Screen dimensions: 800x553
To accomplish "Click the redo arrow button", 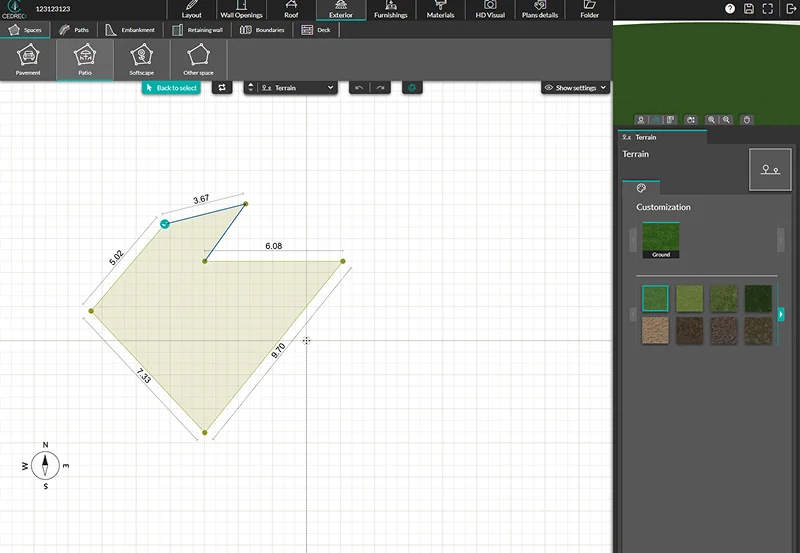I will pyautogui.click(x=380, y=88).
